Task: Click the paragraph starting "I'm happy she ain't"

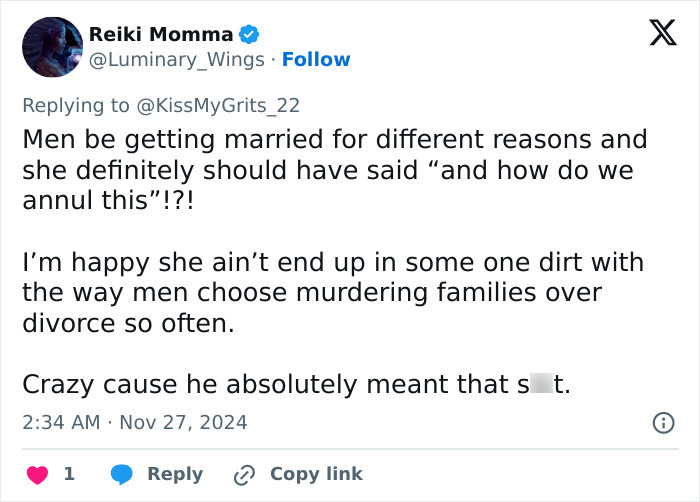Action: (332, 294)
